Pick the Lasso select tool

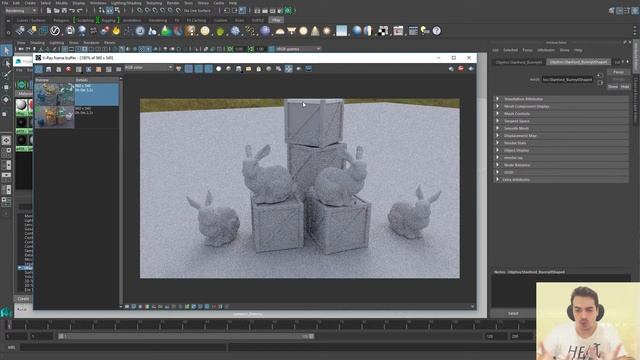coord(6,63)
